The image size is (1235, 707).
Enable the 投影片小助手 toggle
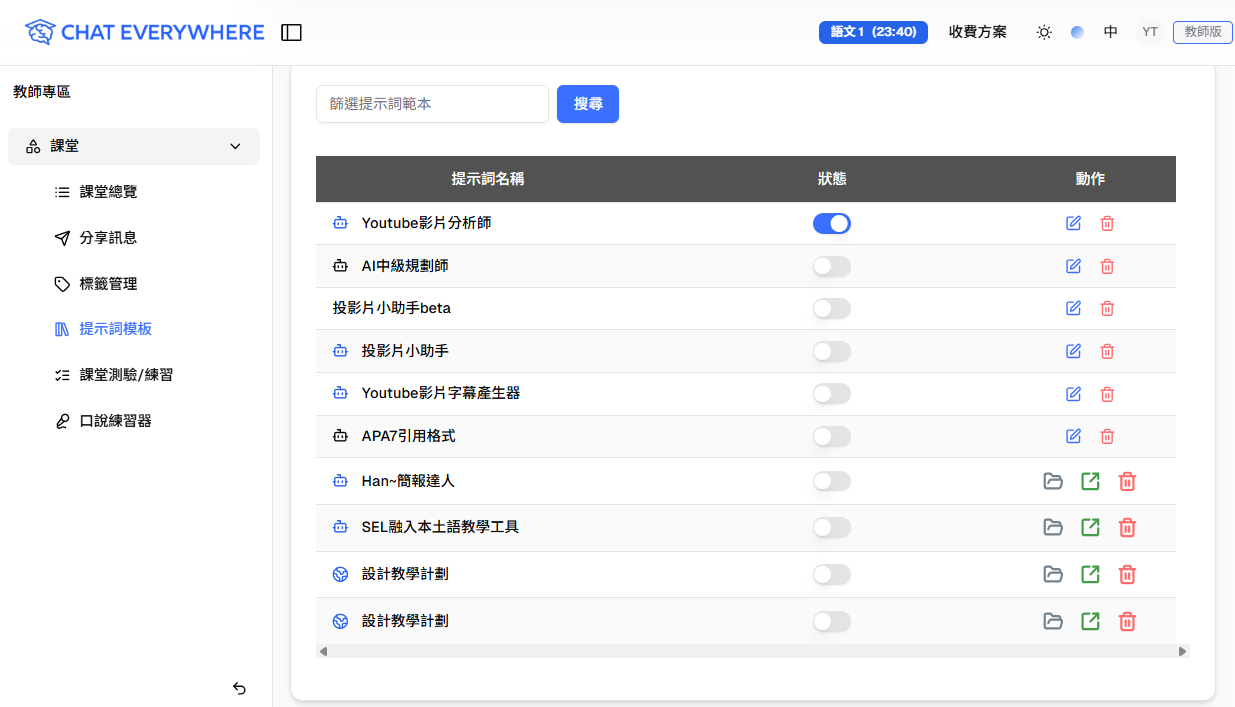832,351
